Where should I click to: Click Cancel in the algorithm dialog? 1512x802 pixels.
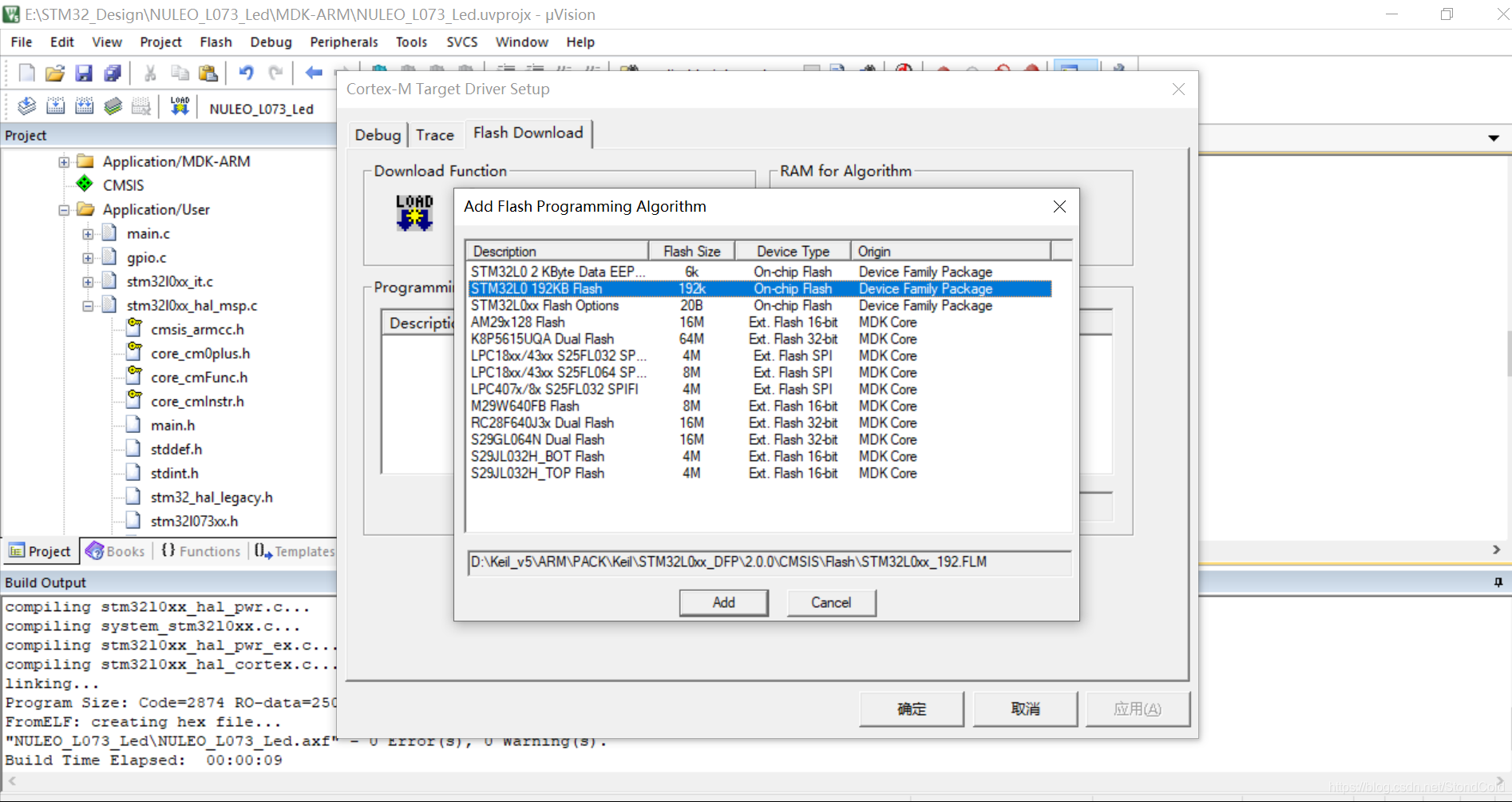pyautogui.click(x=831, y=602)
